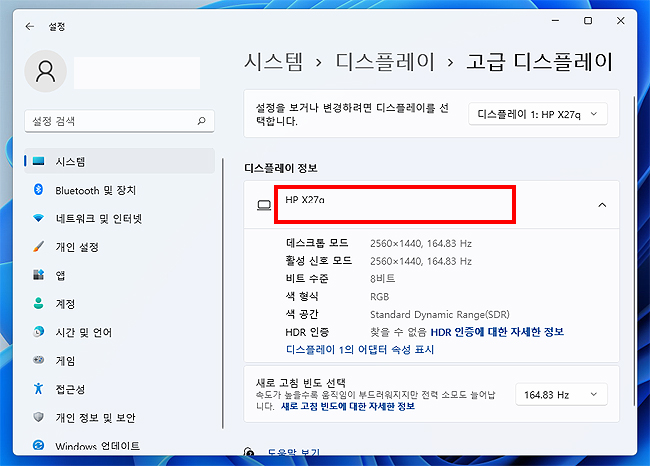Open 디스플레이 1의 어댑터 속성 표시 link

tap(360, 350)
